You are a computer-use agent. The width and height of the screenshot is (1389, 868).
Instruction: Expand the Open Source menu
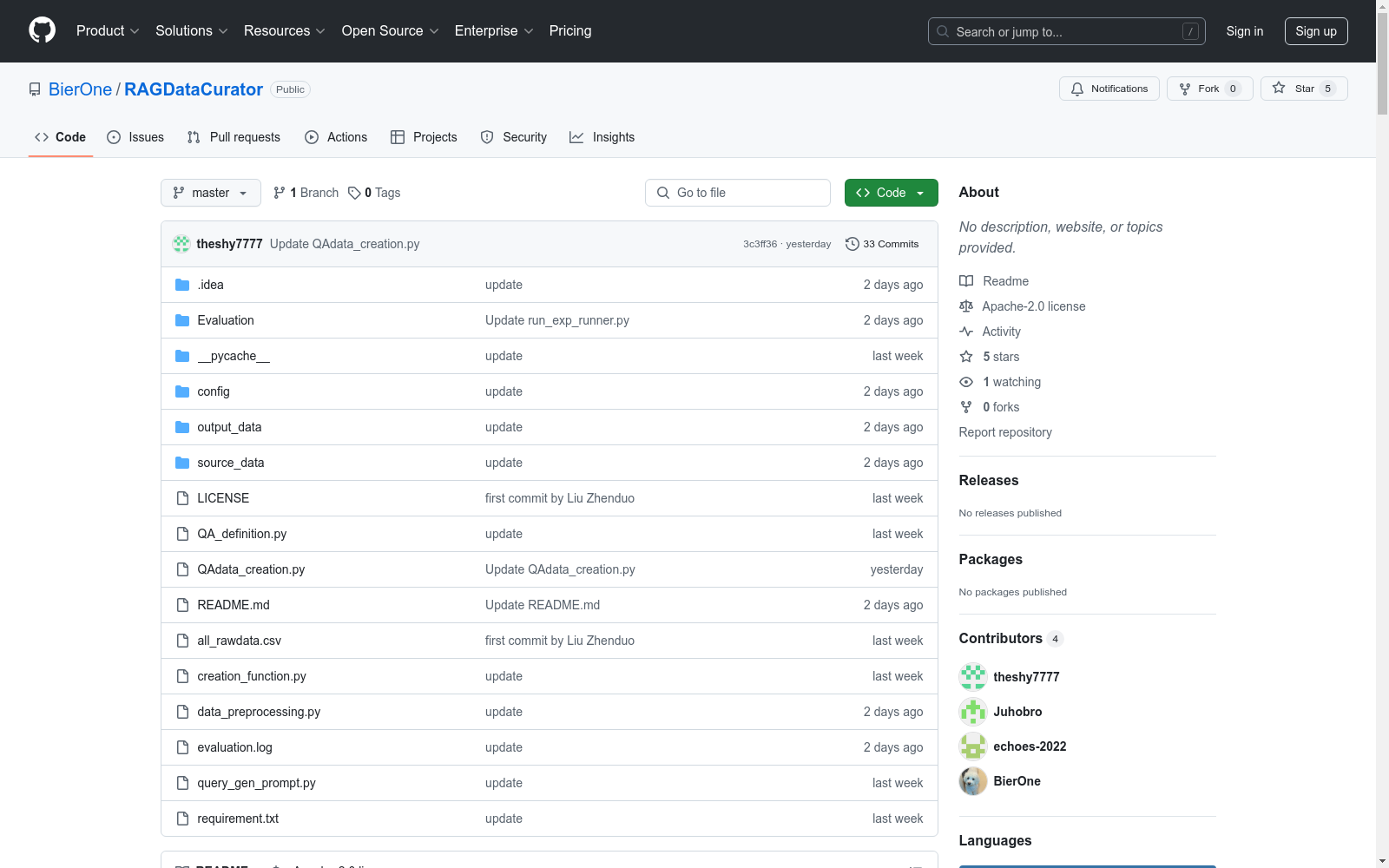(391, 30)
